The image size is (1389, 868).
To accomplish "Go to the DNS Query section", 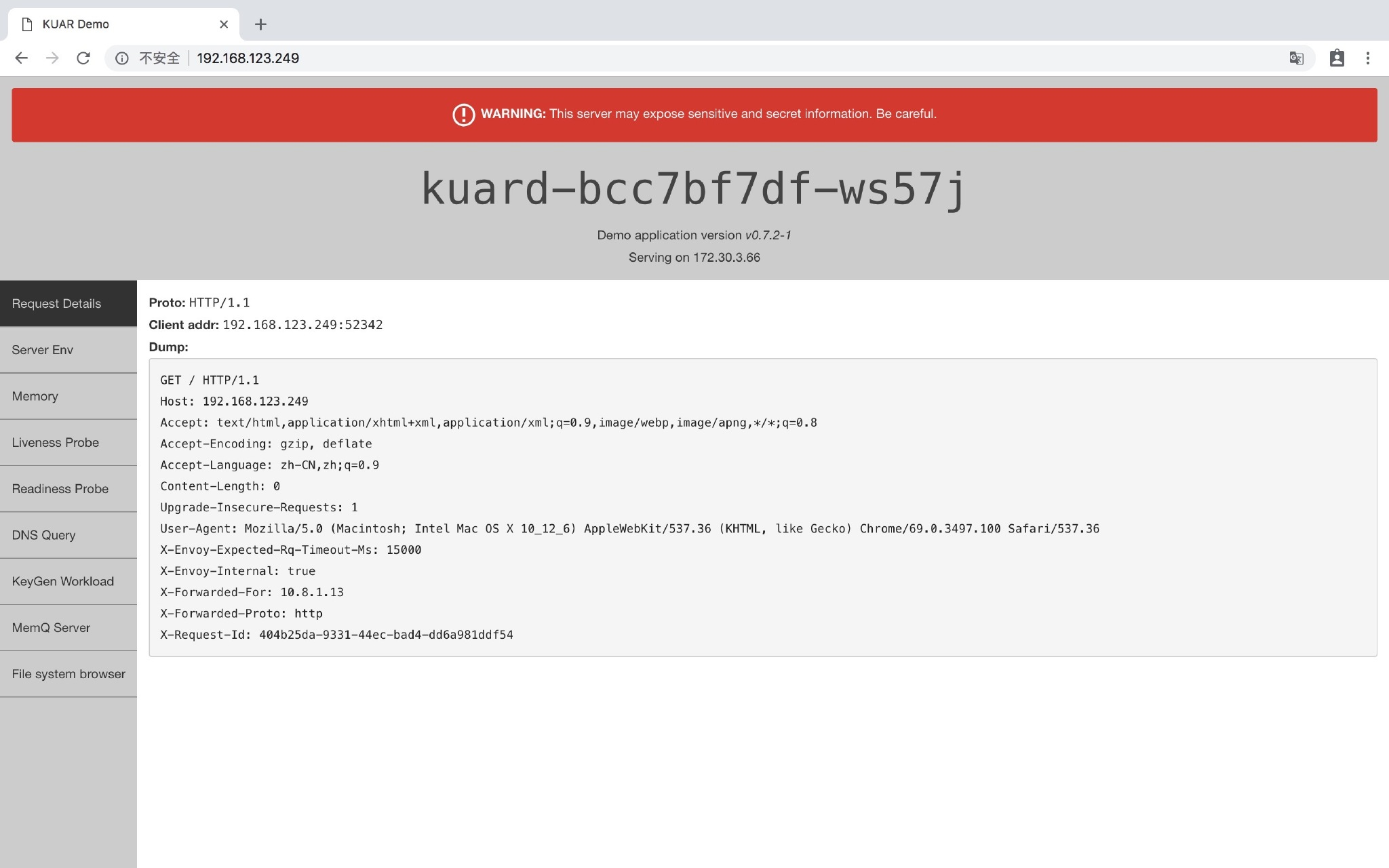I will click(x=68, y=535).
